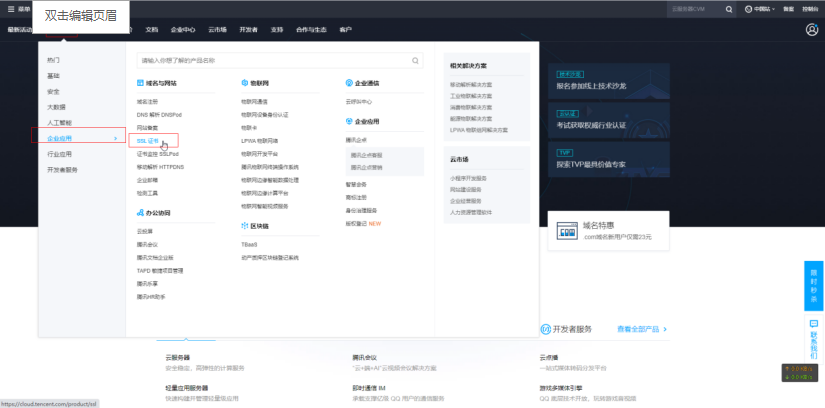
Task: Click the search icon in the product search box
Action: click(x=416, y=61)
